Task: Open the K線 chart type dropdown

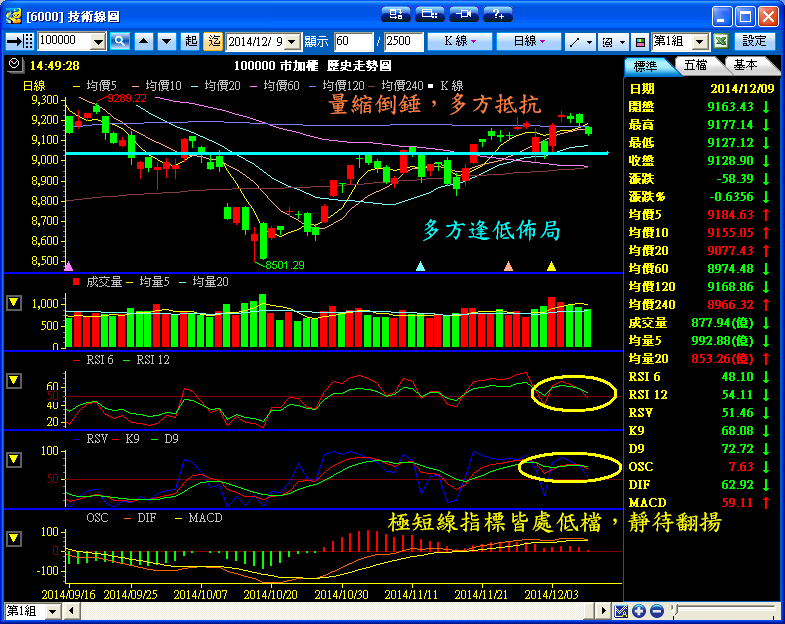Action: 459,41
